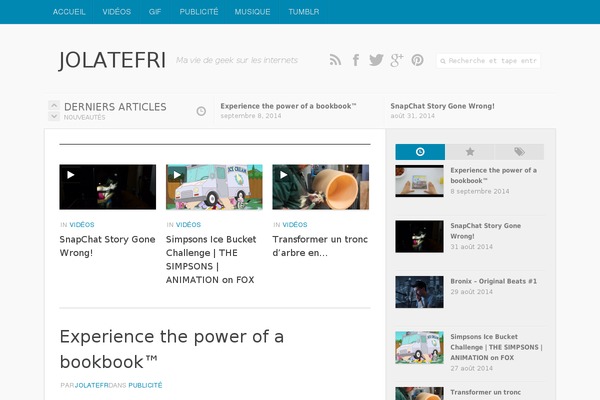Go to Accueil in navigation bar
The height and width of the screenshot is (400, 600).
click(69, 12)
